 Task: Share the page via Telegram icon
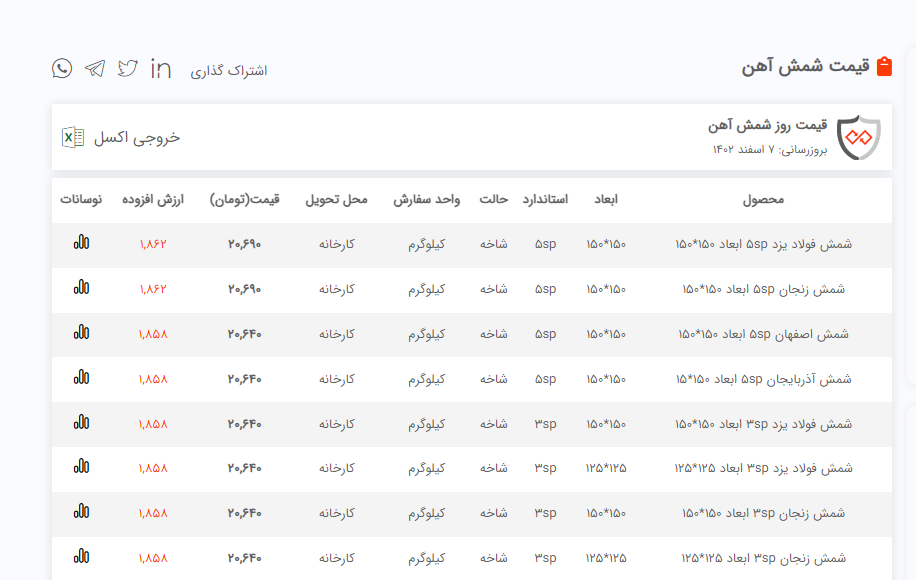tap(95, 68)
